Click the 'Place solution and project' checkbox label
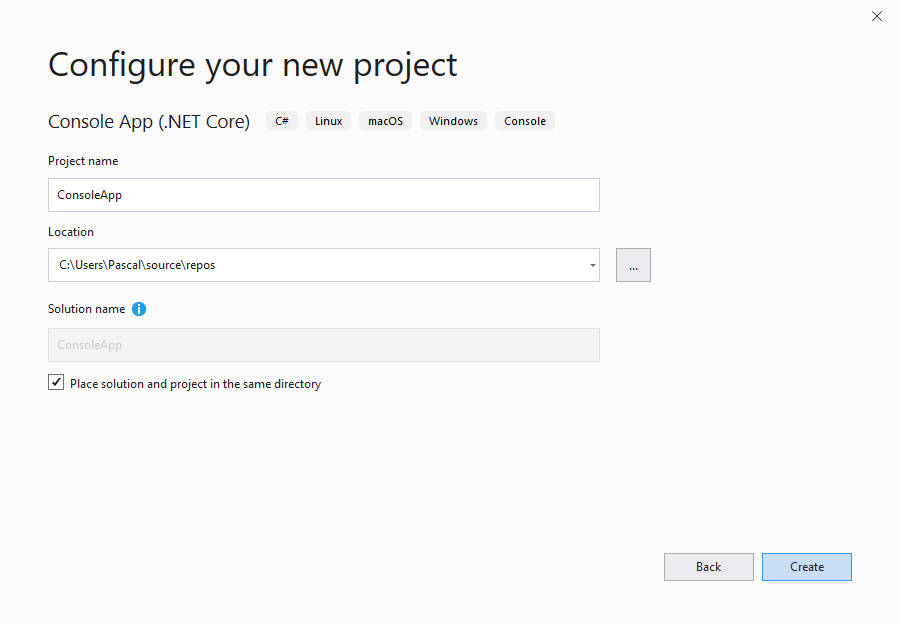900x624 pixels. coord(195,384)
